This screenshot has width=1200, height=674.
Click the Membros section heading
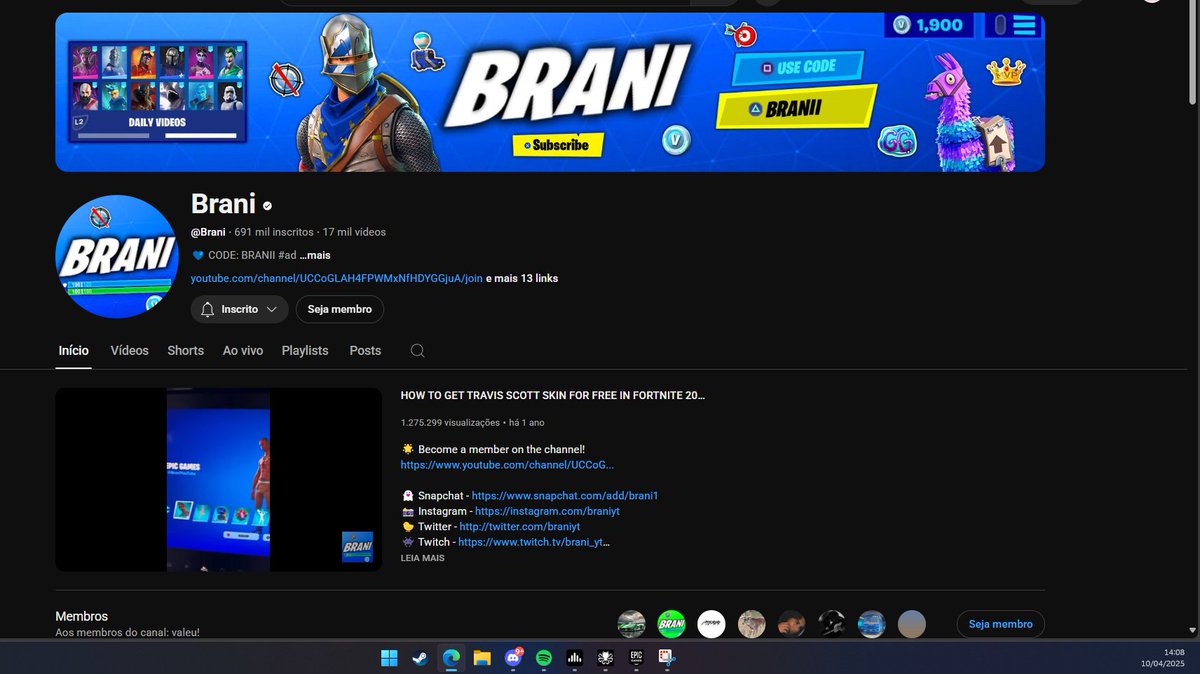pyautogui.click(x=81, y=617)
